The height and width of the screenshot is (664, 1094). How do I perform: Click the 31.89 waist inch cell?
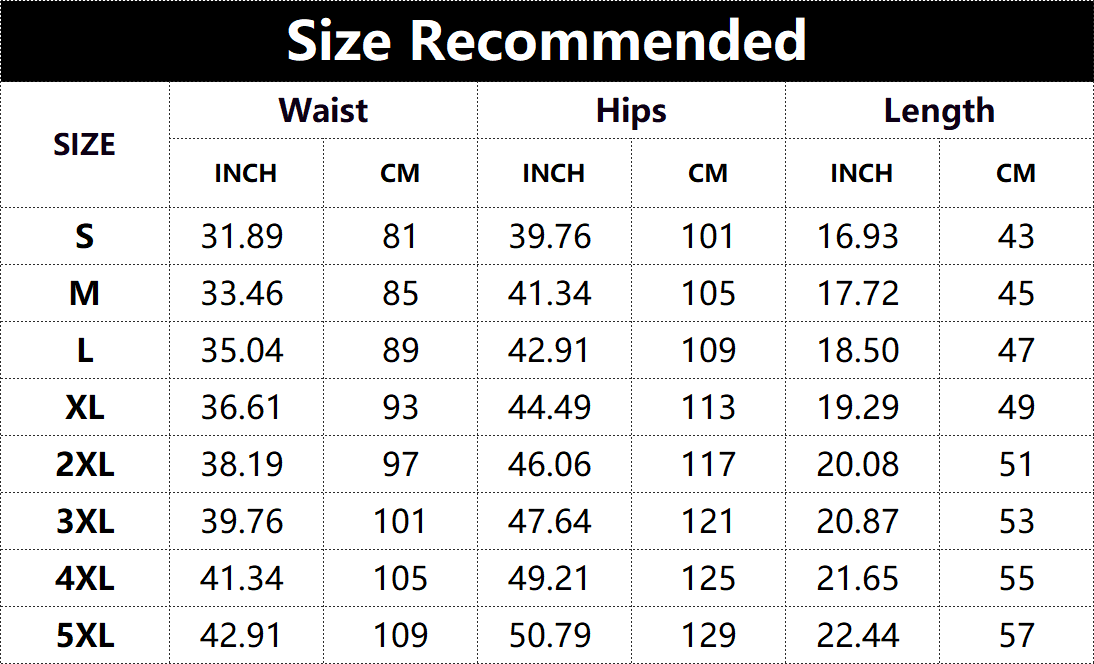[x=242, y=236]
